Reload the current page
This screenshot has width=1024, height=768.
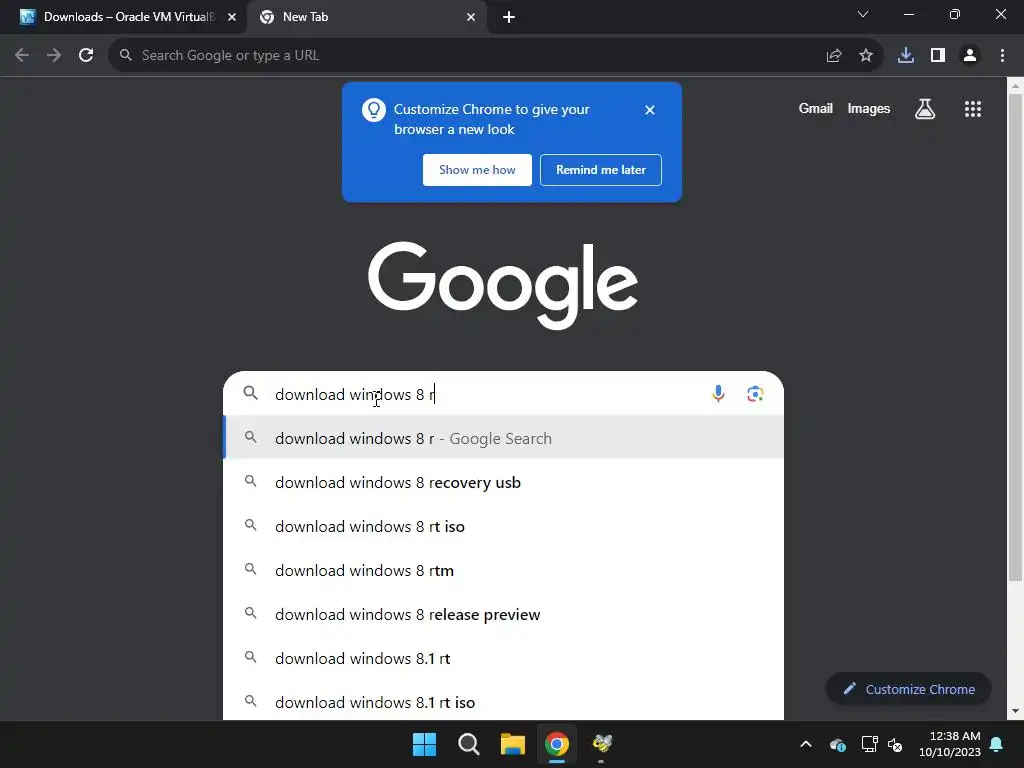(86, 56)
